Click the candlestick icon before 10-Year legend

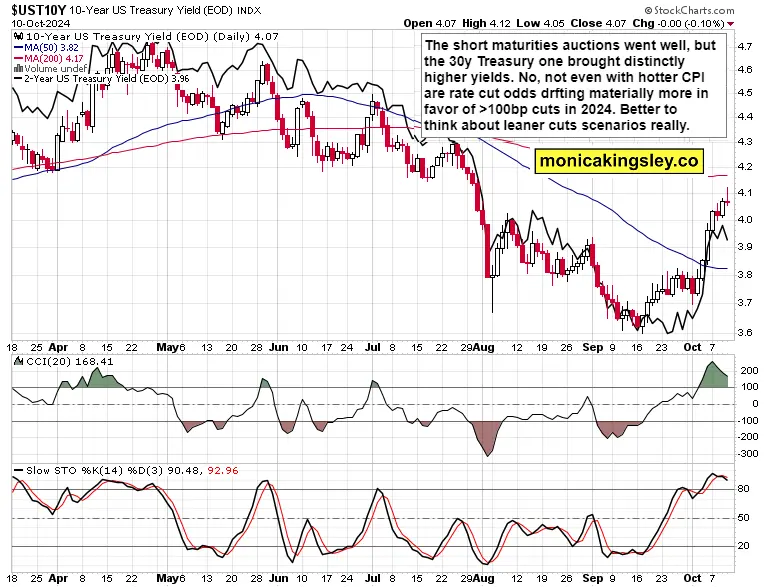click(x=18, y=36)
